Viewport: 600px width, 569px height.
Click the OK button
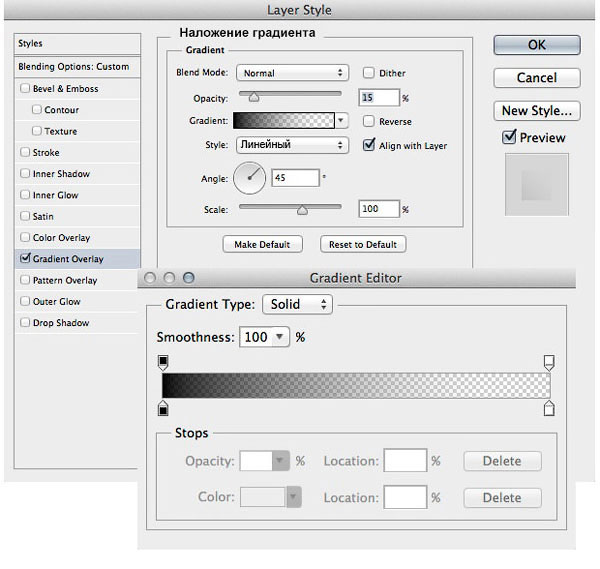coord(537,45)
